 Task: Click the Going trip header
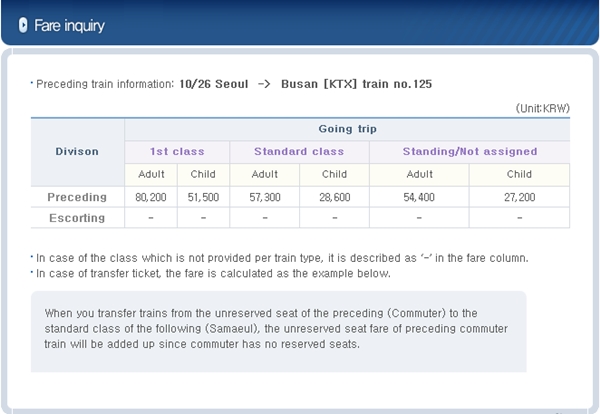[x=347, y=129]
